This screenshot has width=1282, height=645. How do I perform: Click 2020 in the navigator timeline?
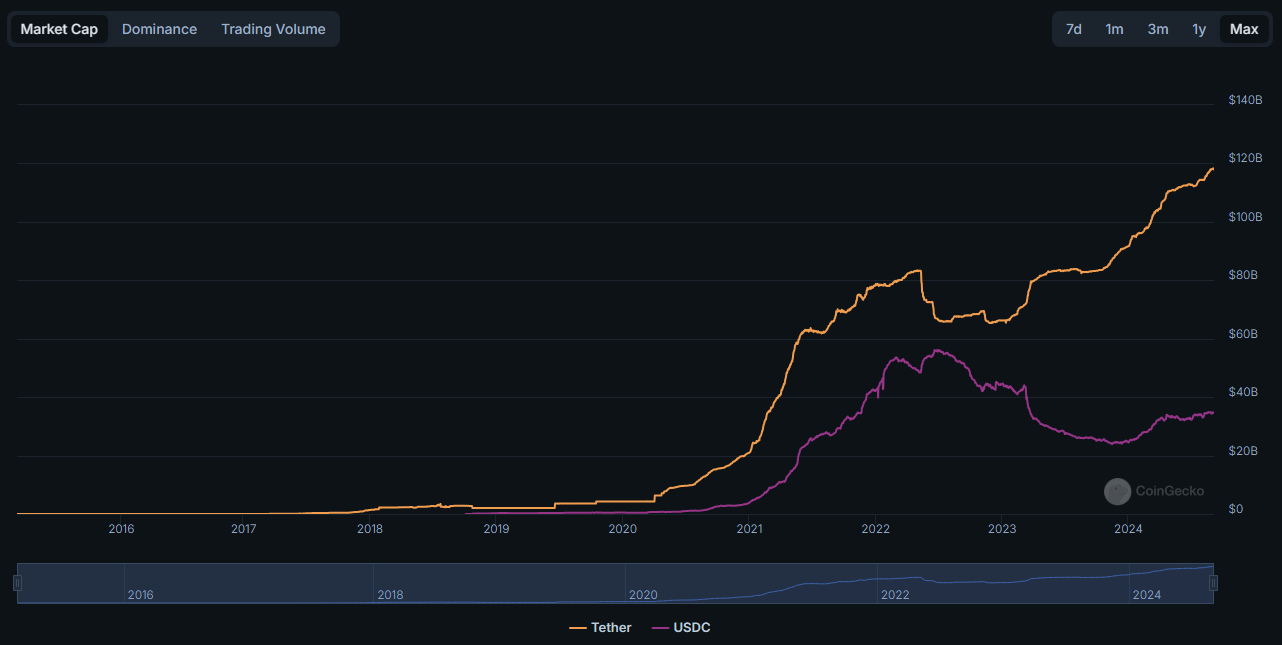click(643, 595)
